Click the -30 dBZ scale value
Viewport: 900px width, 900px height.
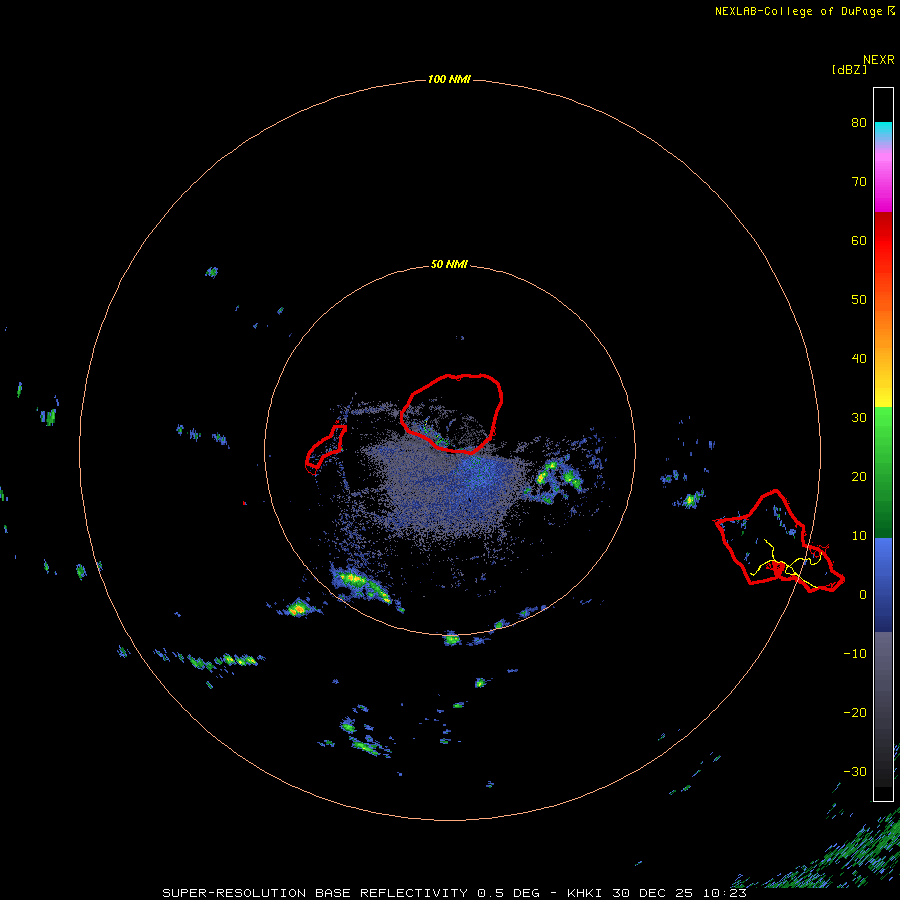click(855, 772)
